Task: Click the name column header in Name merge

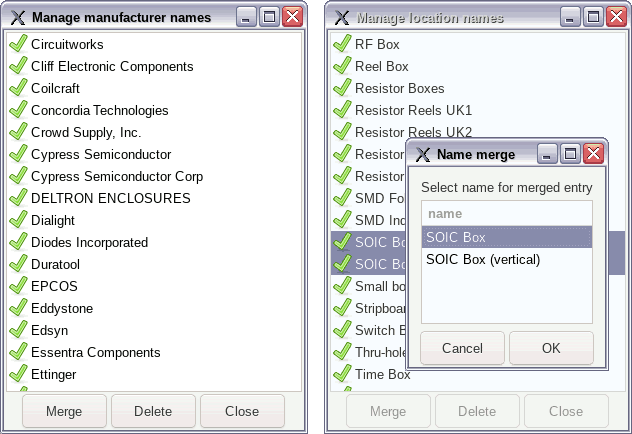Action: (507, 214)
